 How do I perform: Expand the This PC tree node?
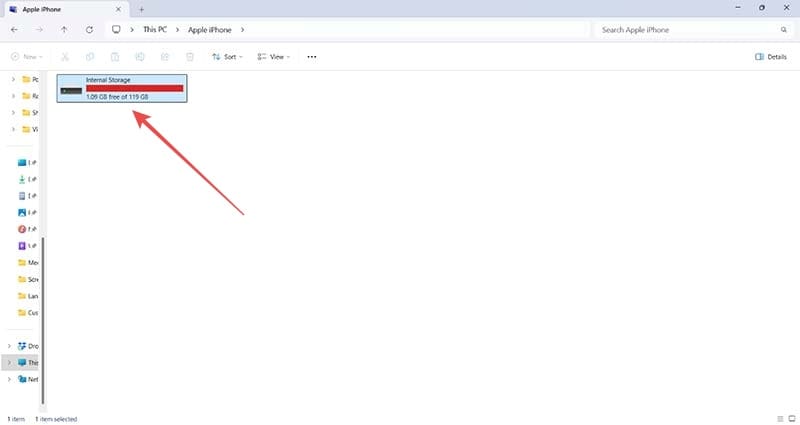point(11,362)
